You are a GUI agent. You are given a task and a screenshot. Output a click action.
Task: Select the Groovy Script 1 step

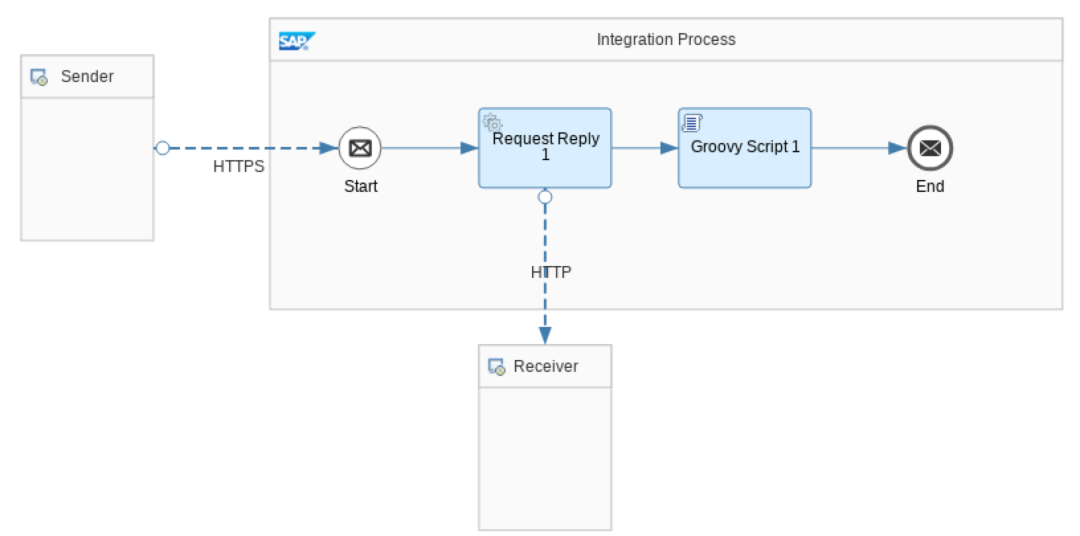pyautogui.click(x=745, y=147)
